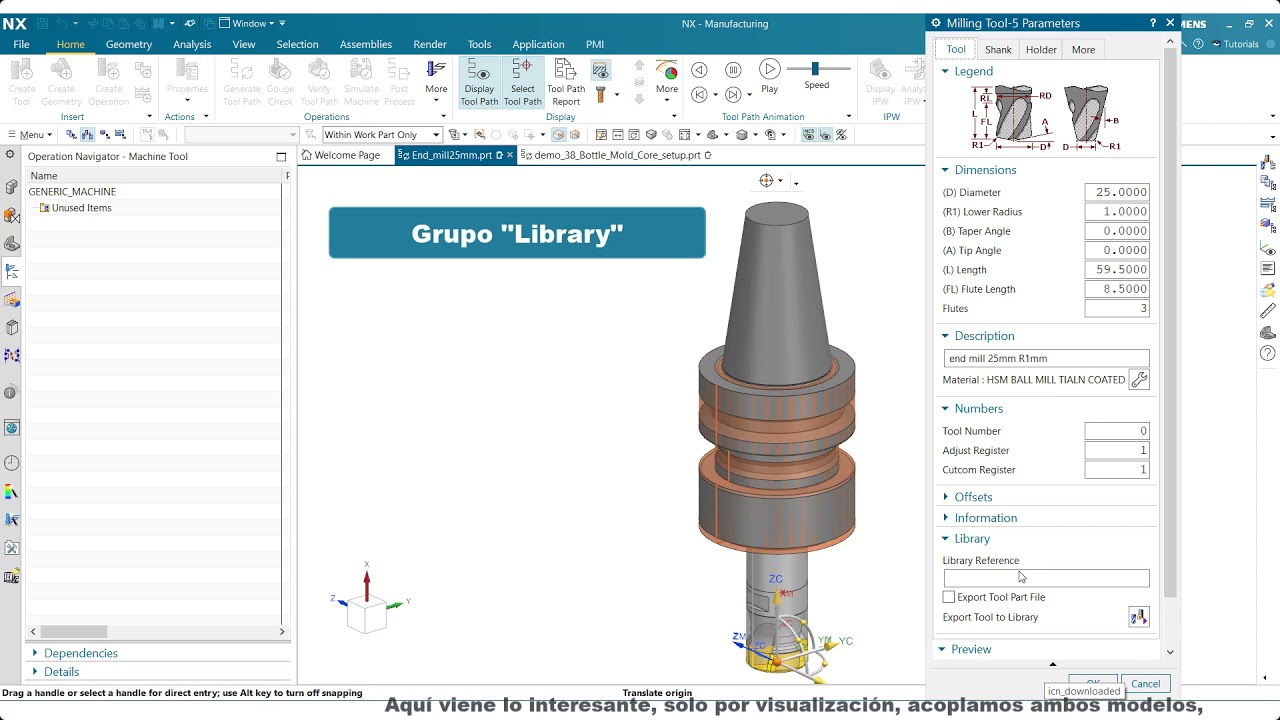Click the measure ruler icon on right bar

click(1268, 311)
